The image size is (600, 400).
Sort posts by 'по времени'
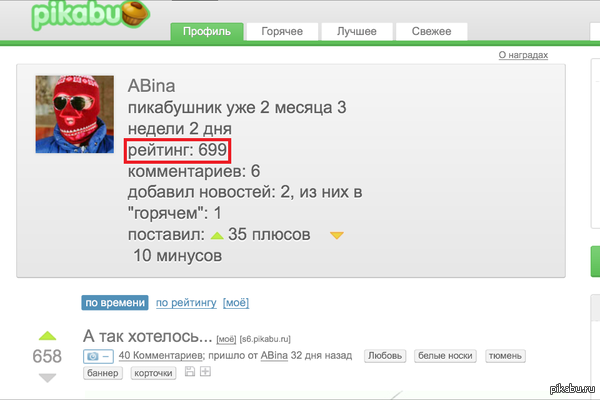115,302
